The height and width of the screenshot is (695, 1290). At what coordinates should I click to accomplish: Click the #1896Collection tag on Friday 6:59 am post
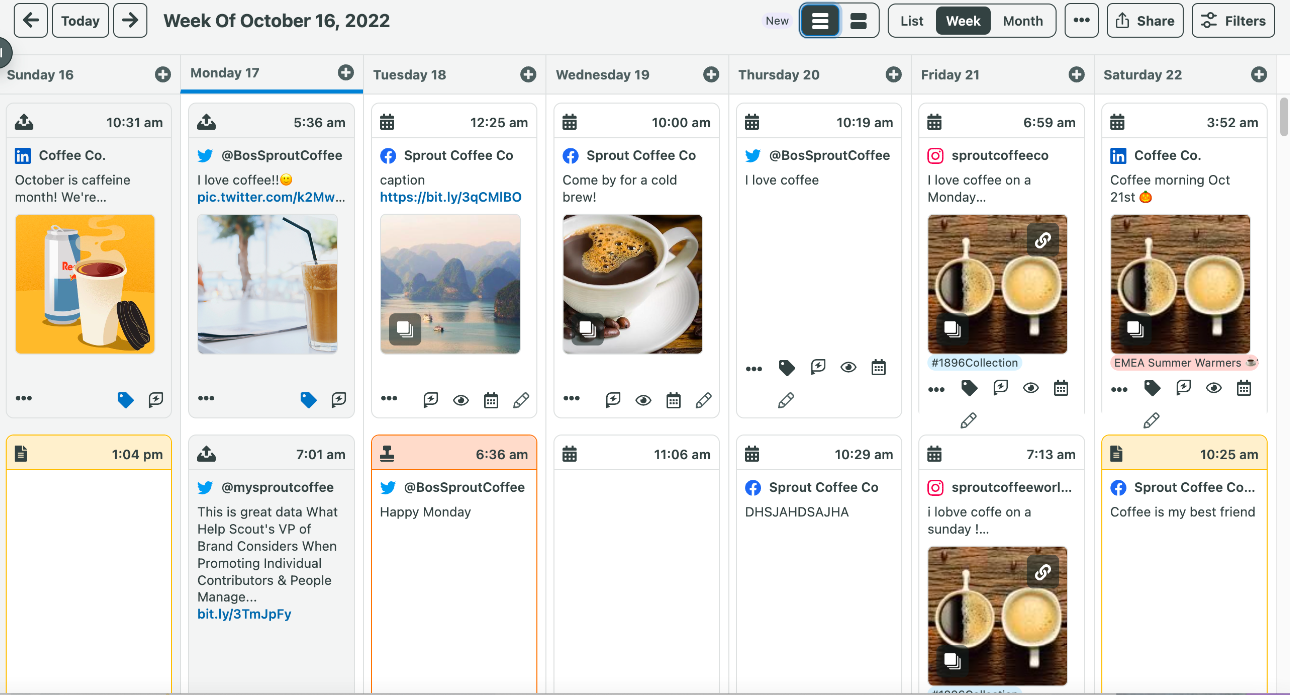(974, 363)
